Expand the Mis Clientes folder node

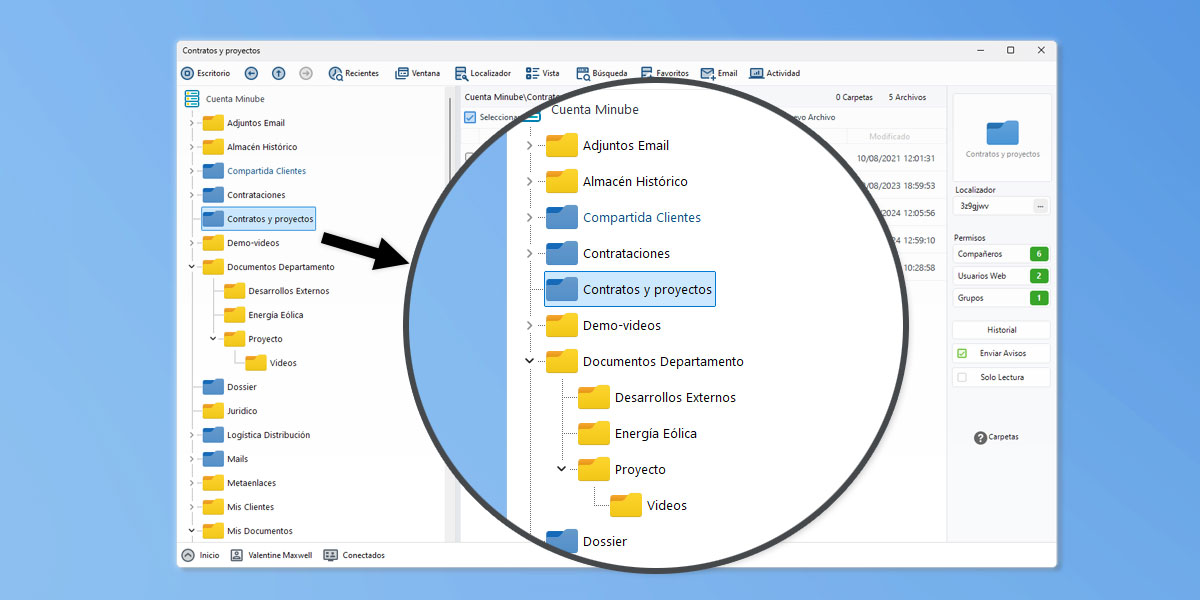(x=191, y=507)
